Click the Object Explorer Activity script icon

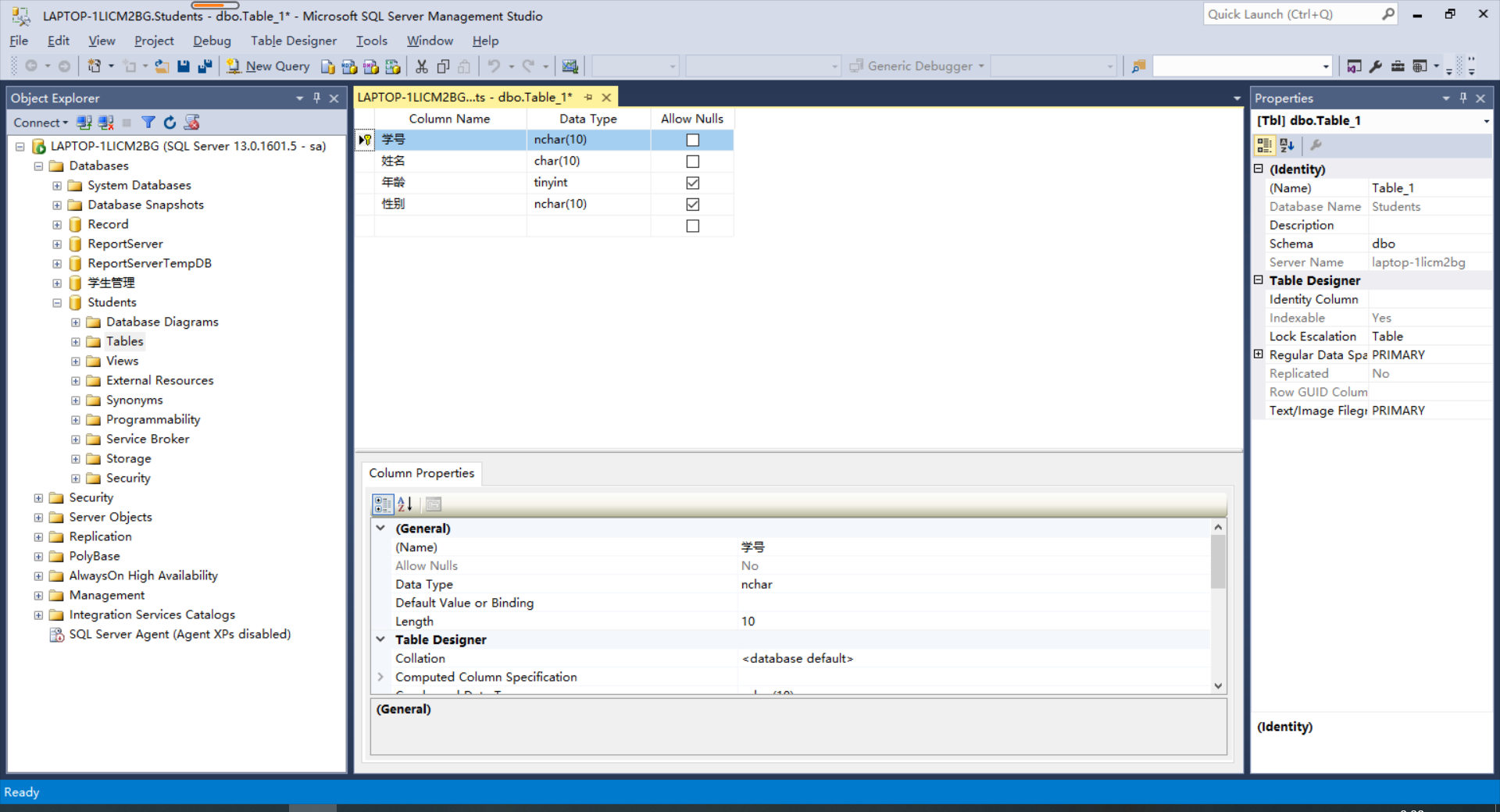click(191, 123)
